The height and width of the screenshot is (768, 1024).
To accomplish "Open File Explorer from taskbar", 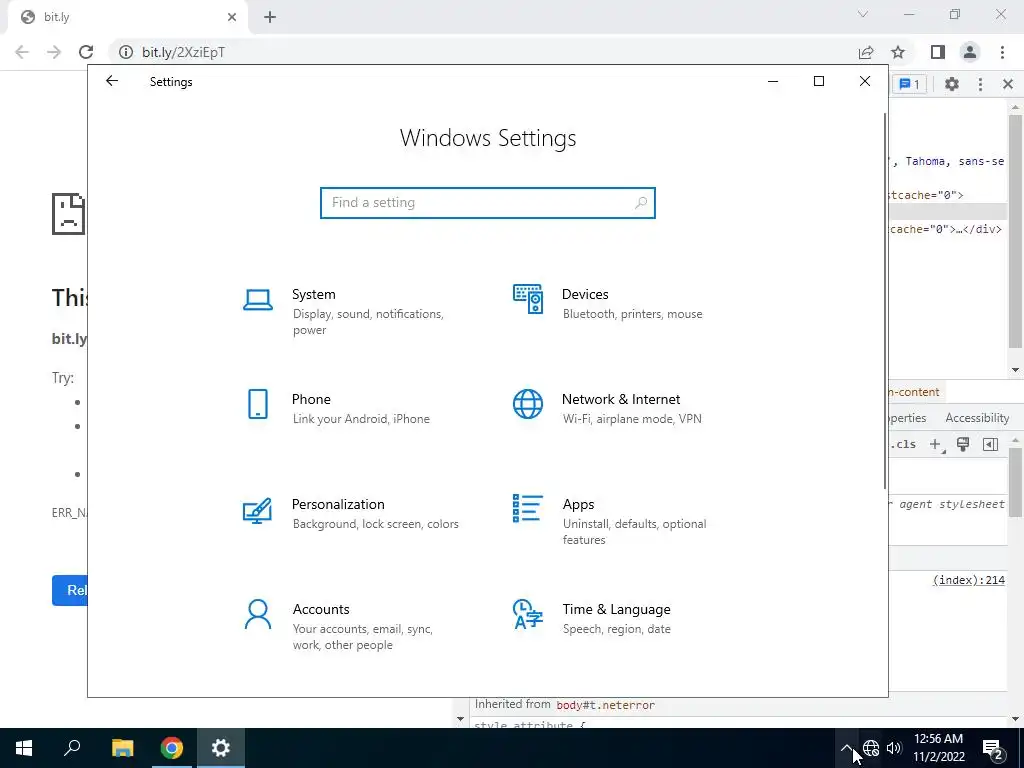I will coord(122,748).
